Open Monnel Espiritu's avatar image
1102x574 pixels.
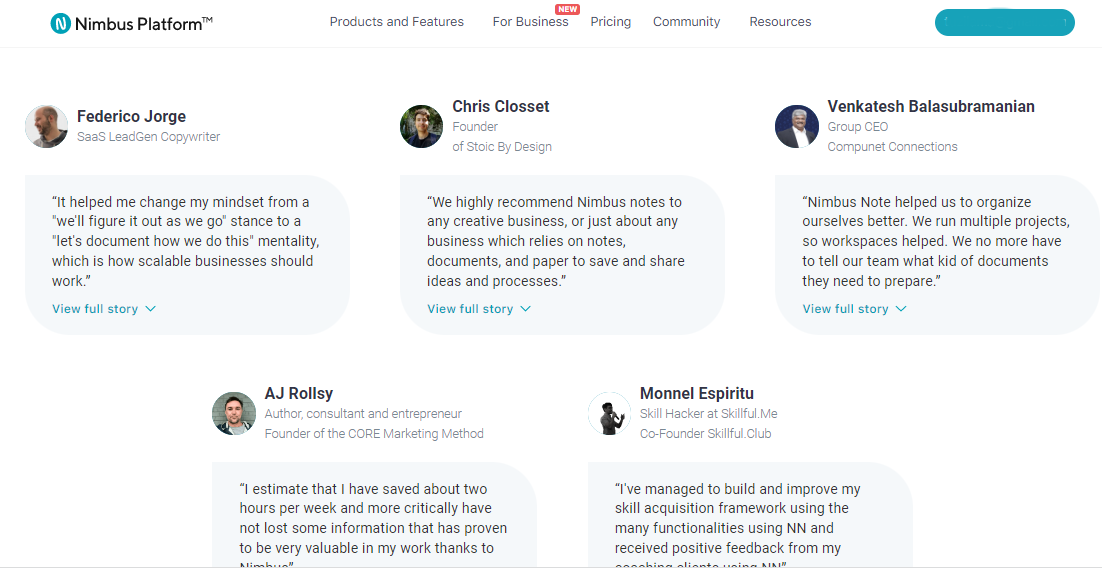(609, 413)
